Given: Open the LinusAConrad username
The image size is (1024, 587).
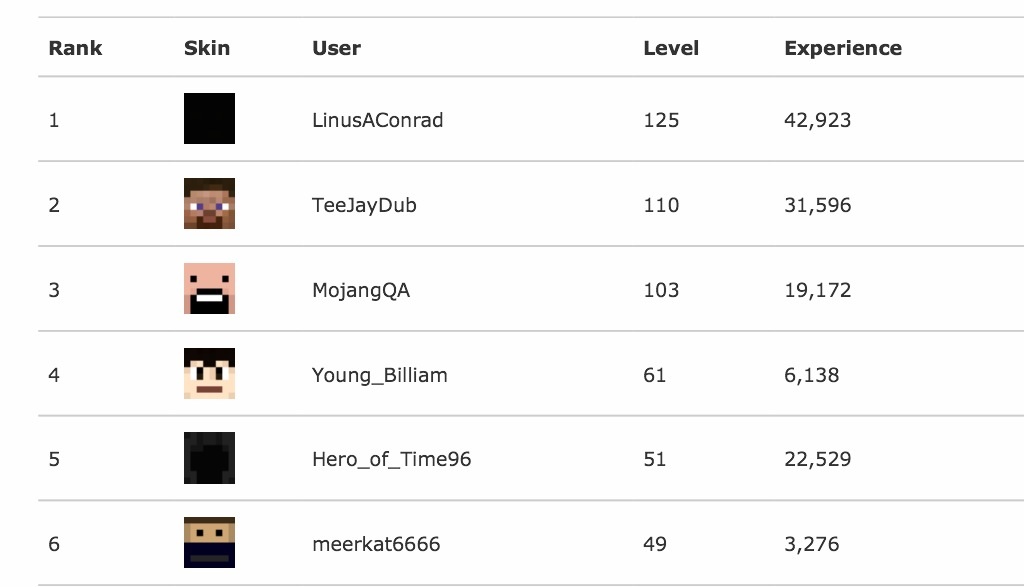Looking at the screenshot, I should pyautogui.click(x=377, y=120).
